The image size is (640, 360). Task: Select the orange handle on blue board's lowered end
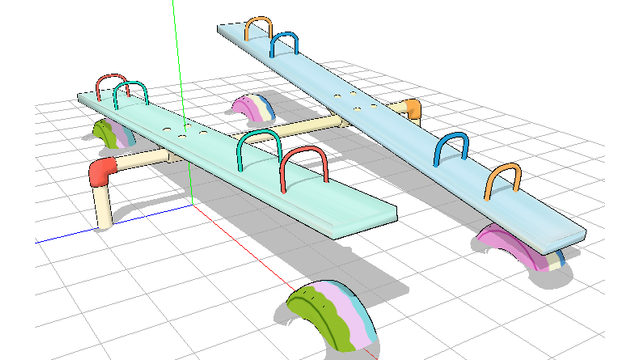click(503, 182)
